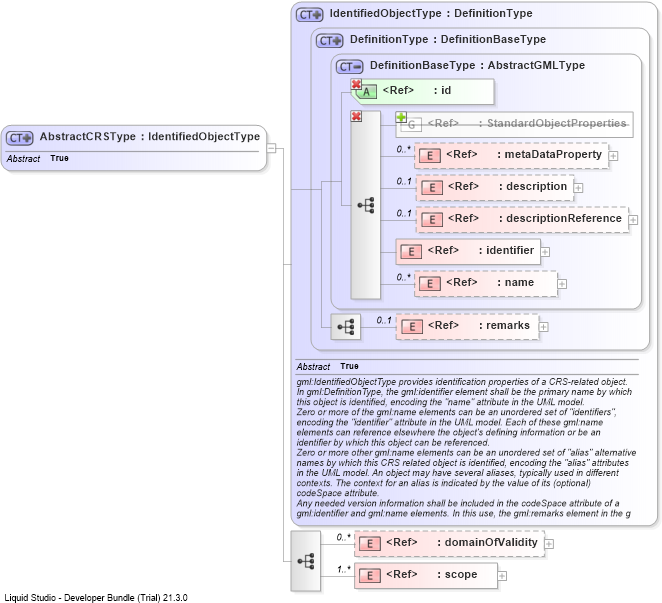Click the E icon of name element

430,283
